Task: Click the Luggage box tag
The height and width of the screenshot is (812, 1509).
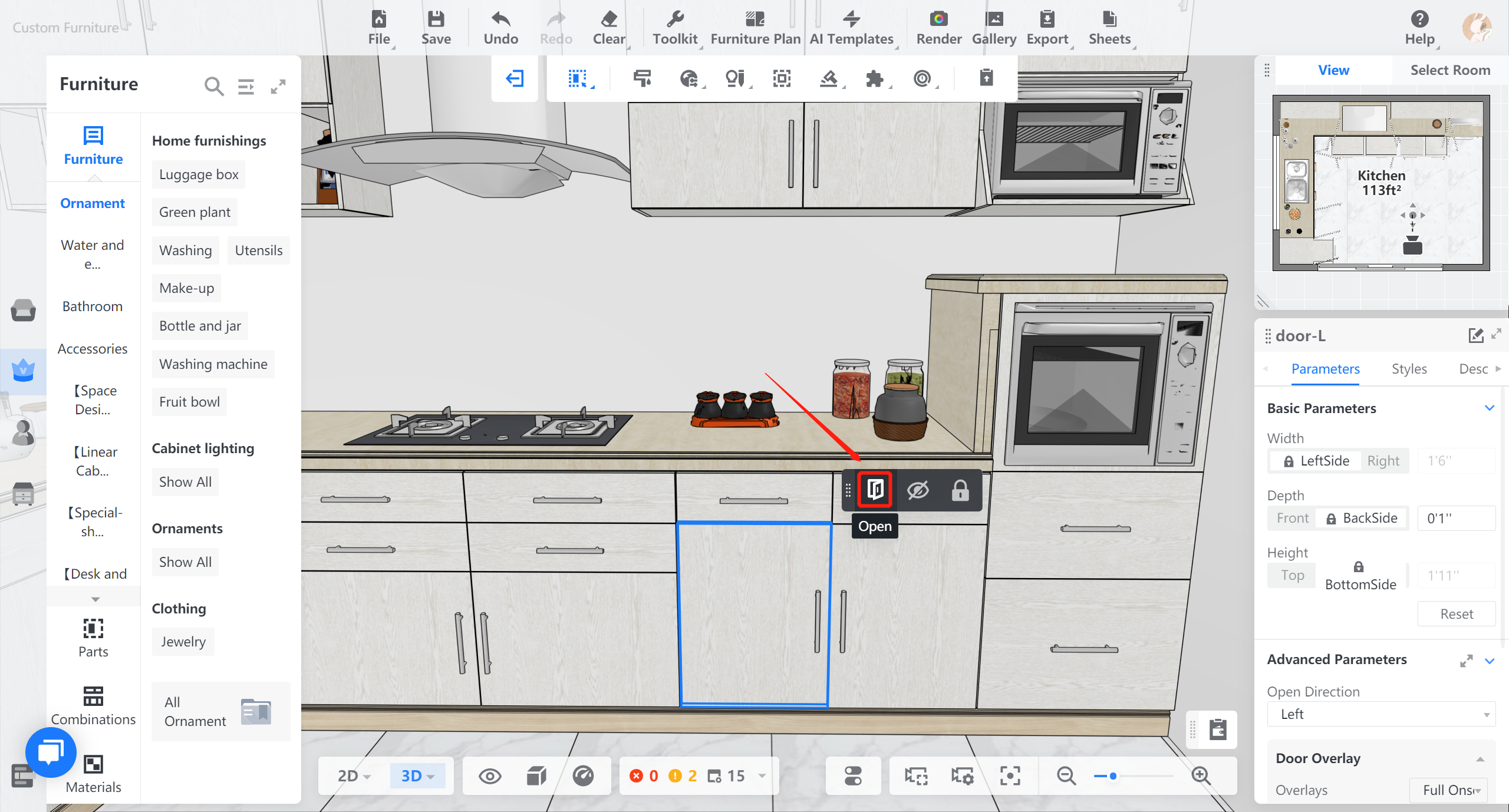Action: [x=199, y=174]
